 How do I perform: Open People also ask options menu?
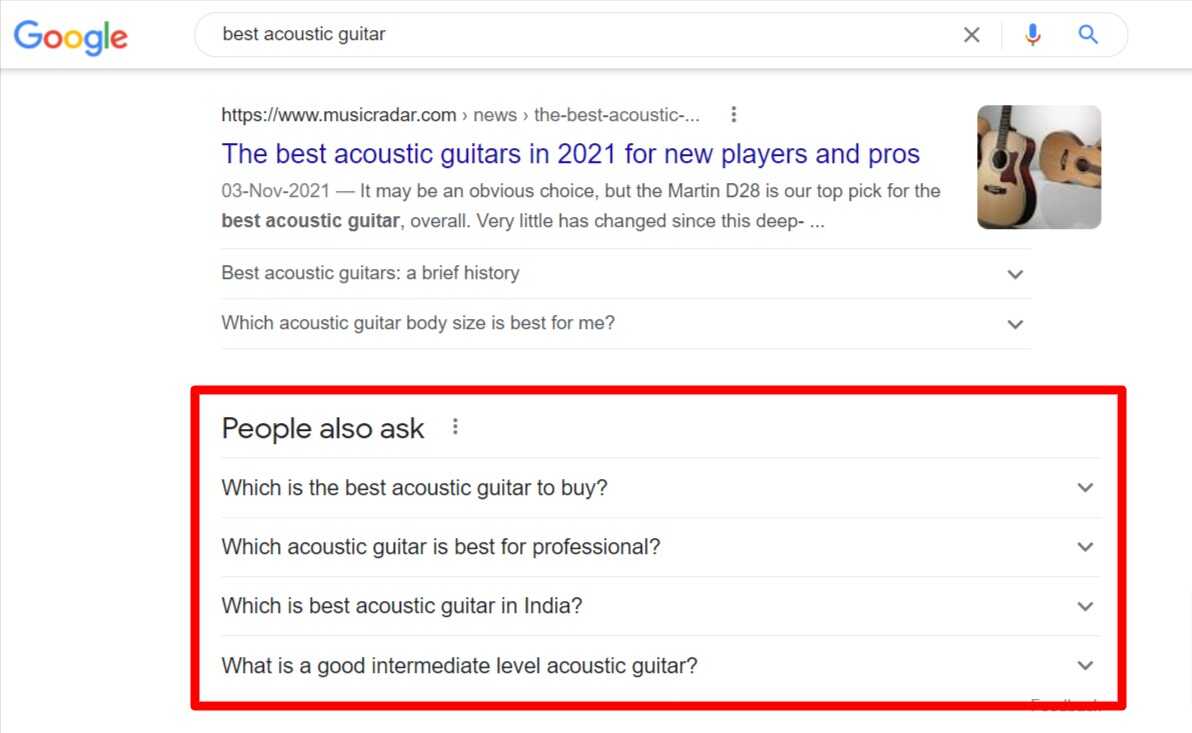[x=456, y=427]
